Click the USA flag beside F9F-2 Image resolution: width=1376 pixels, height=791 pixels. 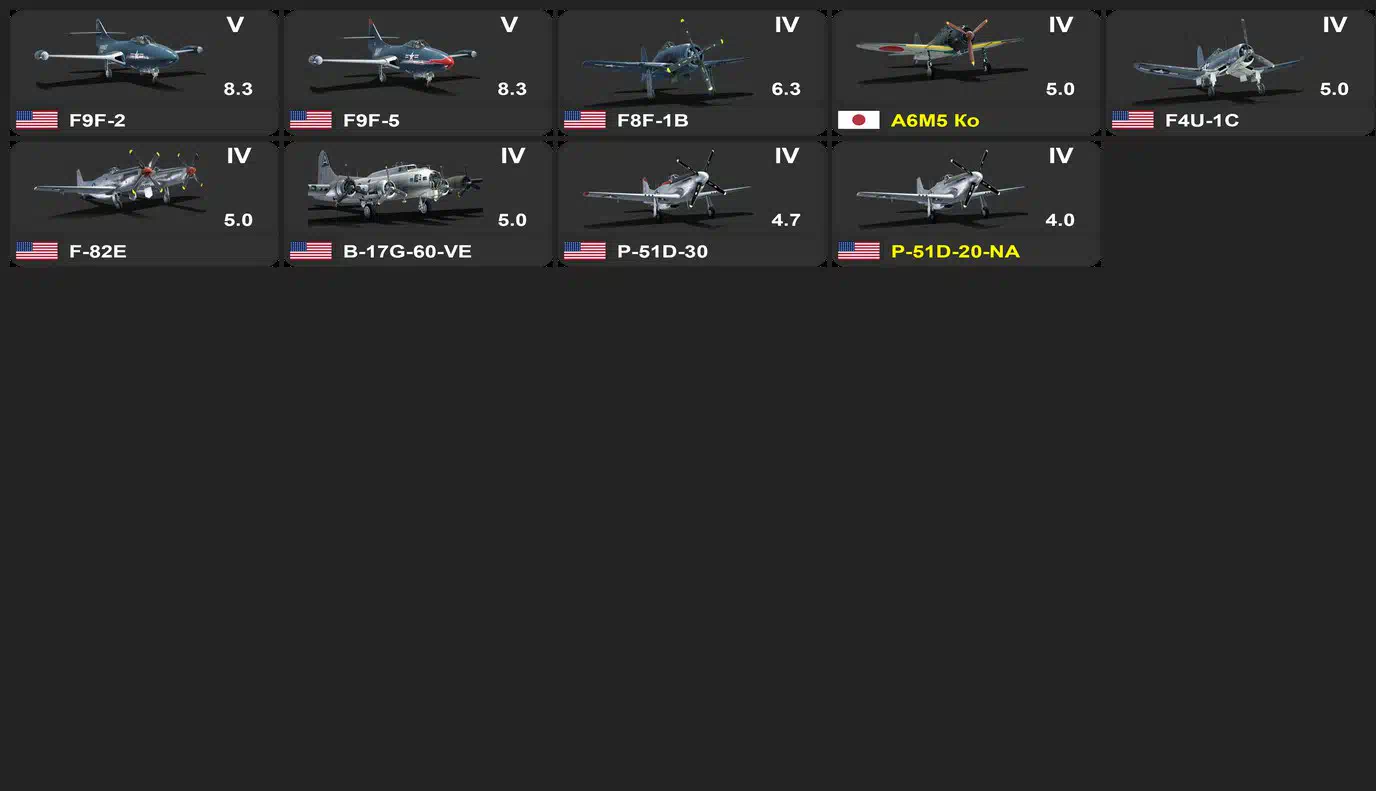36,120
